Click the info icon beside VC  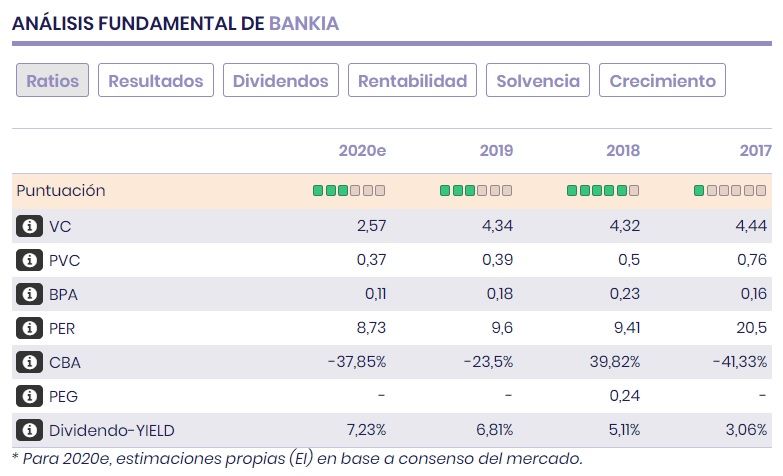tap(29, 226)
